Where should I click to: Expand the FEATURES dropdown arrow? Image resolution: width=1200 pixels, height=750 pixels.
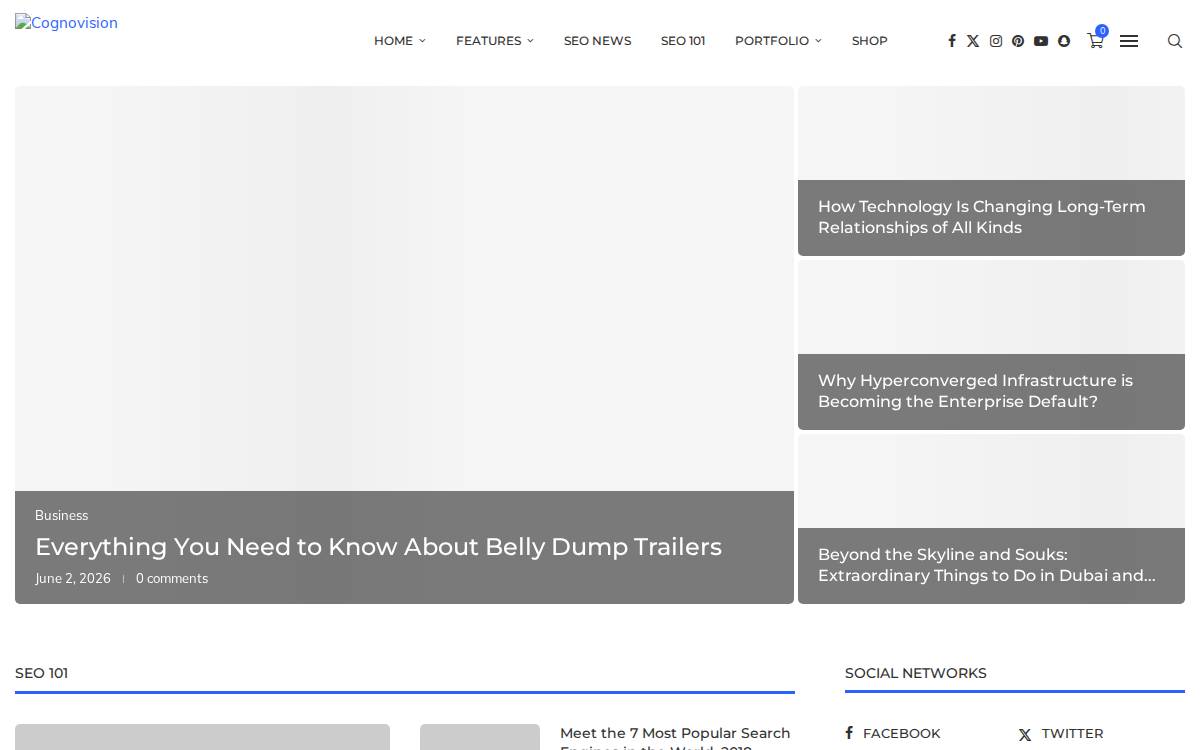530,41
